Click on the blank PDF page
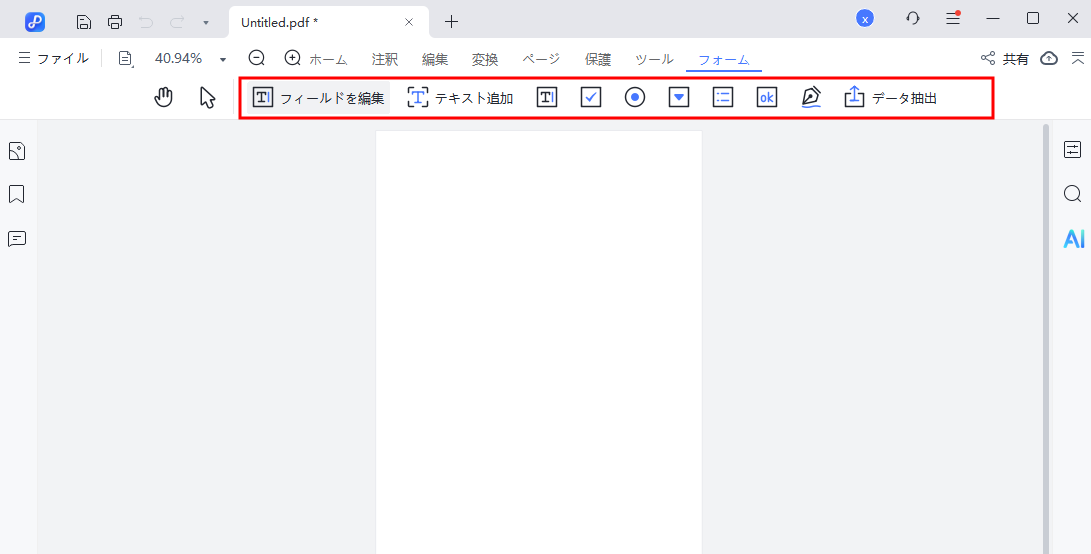The image size is (1091, 554). tap(539, 342)
